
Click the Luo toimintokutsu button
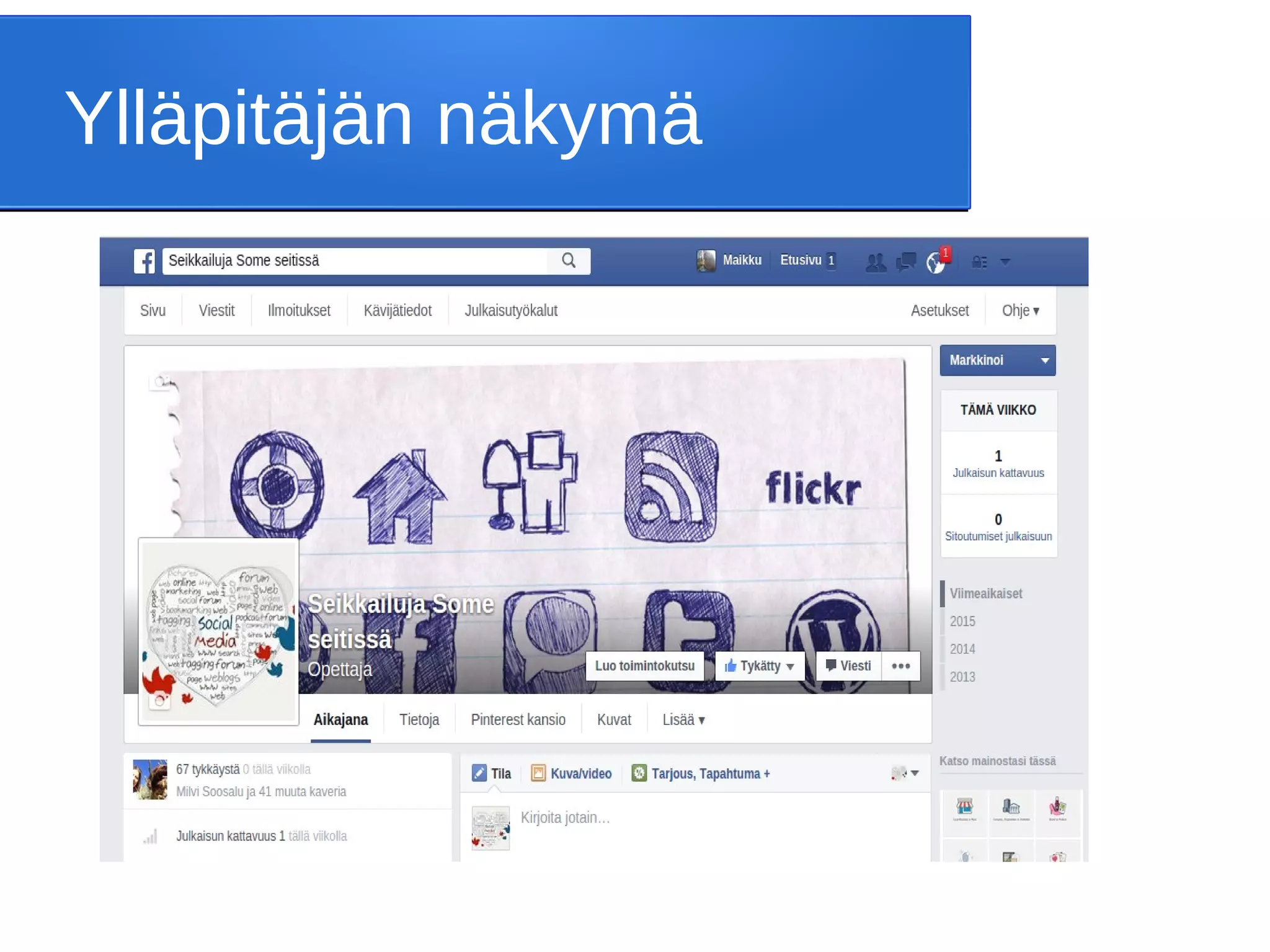pos(644,666)
